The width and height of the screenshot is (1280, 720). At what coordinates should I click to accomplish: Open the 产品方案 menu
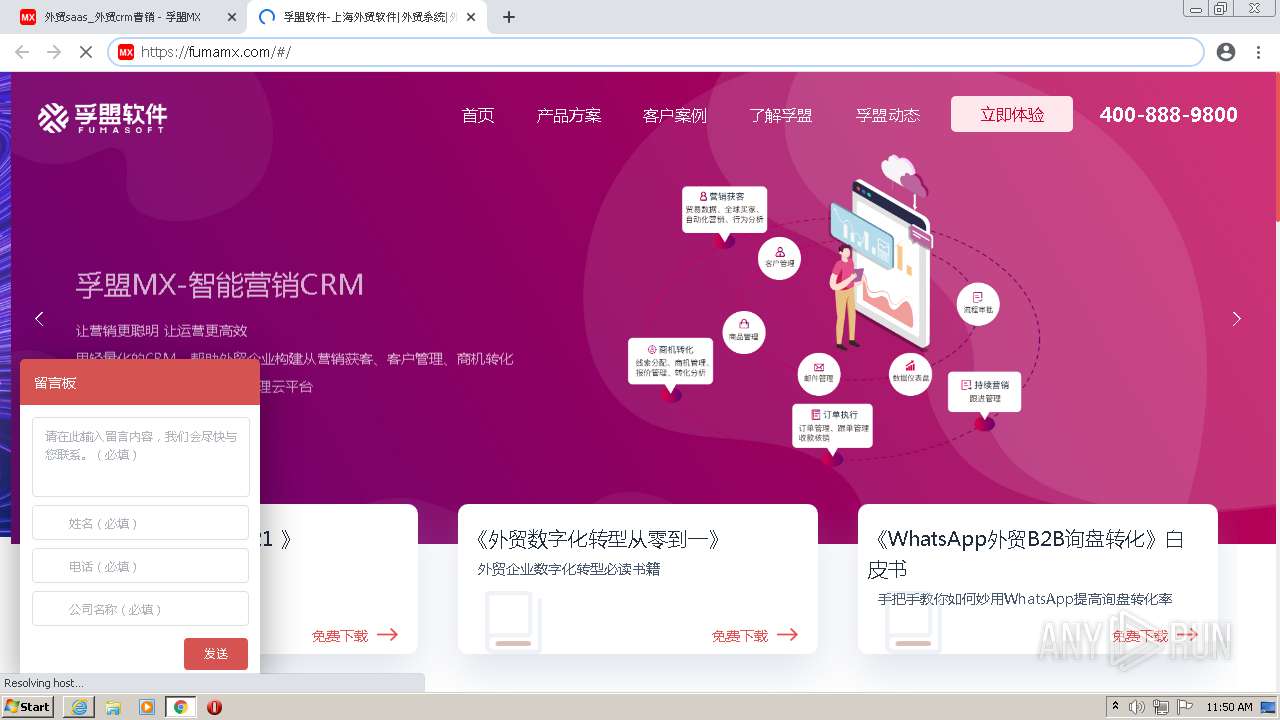569,115
